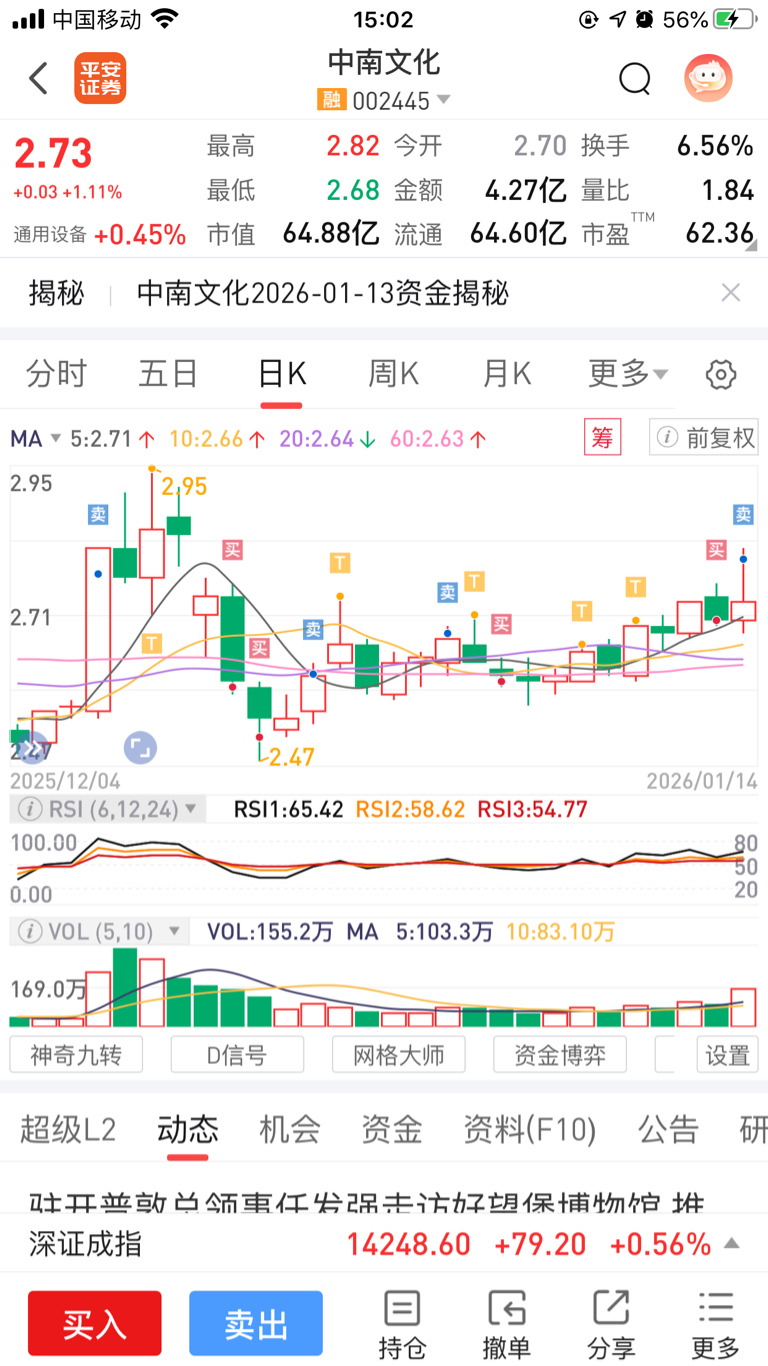Viewport: 768px width, 1366px height.
Task: Tap the VOL:155.2万 reading
Action: pos(269,932)
